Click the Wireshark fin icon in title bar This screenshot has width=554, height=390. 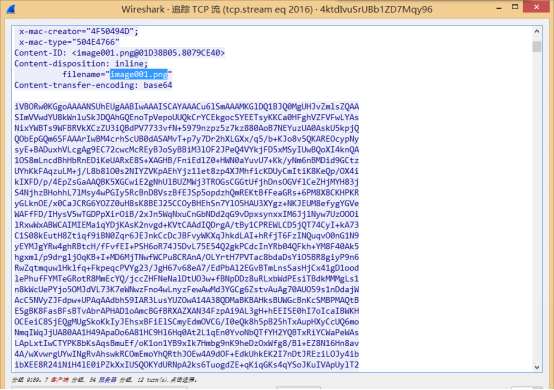(x=11, y=9)
